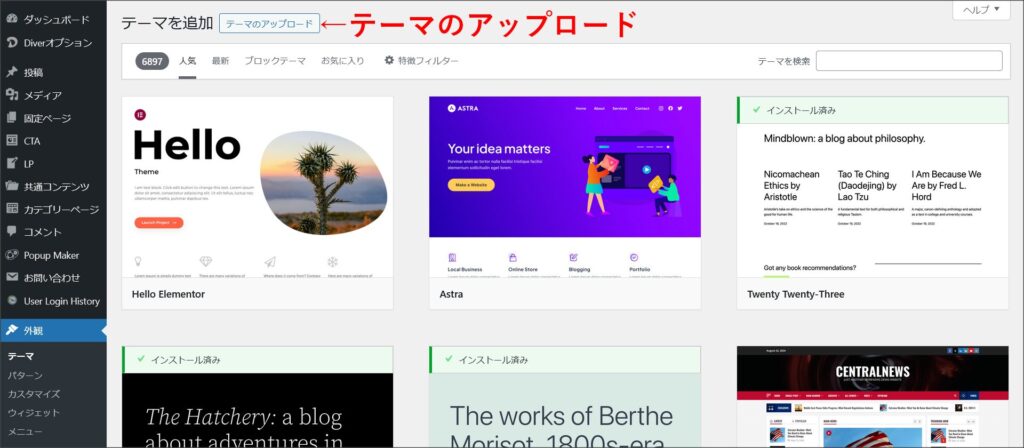Viewport: 1024px width, 448px height.
Task: Open the ウィジェット submenu item
Action: 33,413
